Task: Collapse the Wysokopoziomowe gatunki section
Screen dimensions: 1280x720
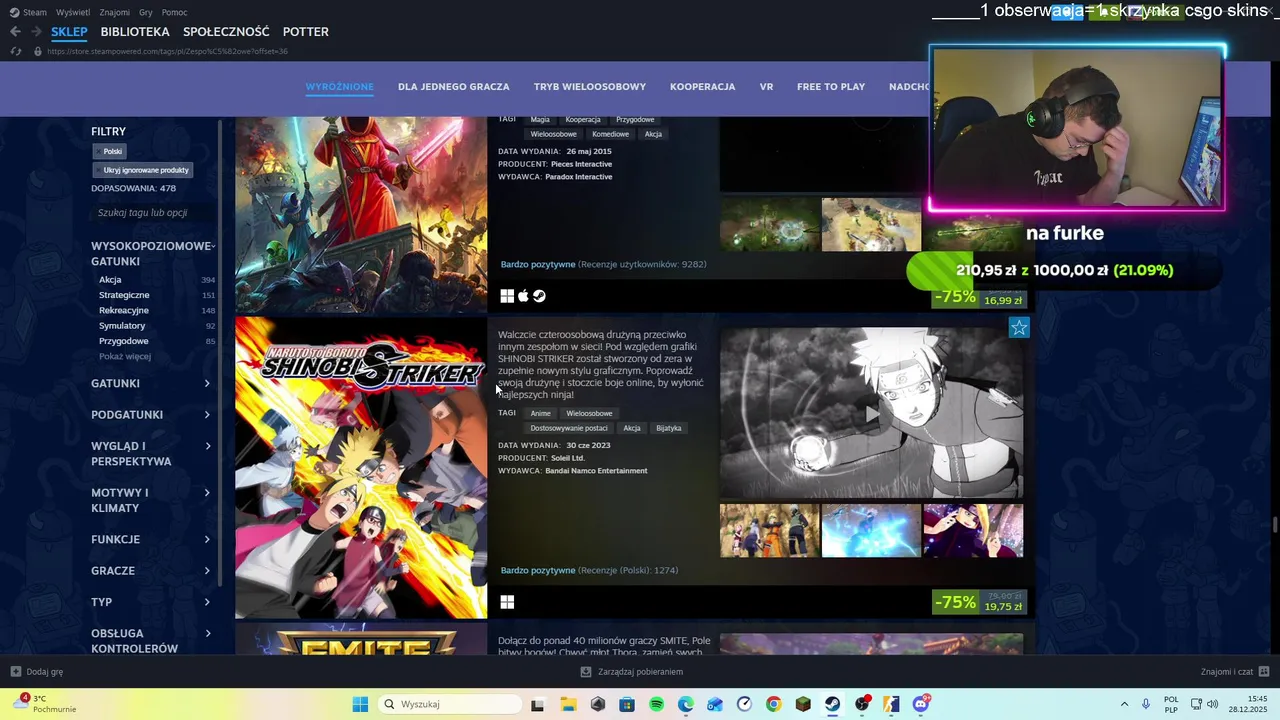Action: point(153,253)
